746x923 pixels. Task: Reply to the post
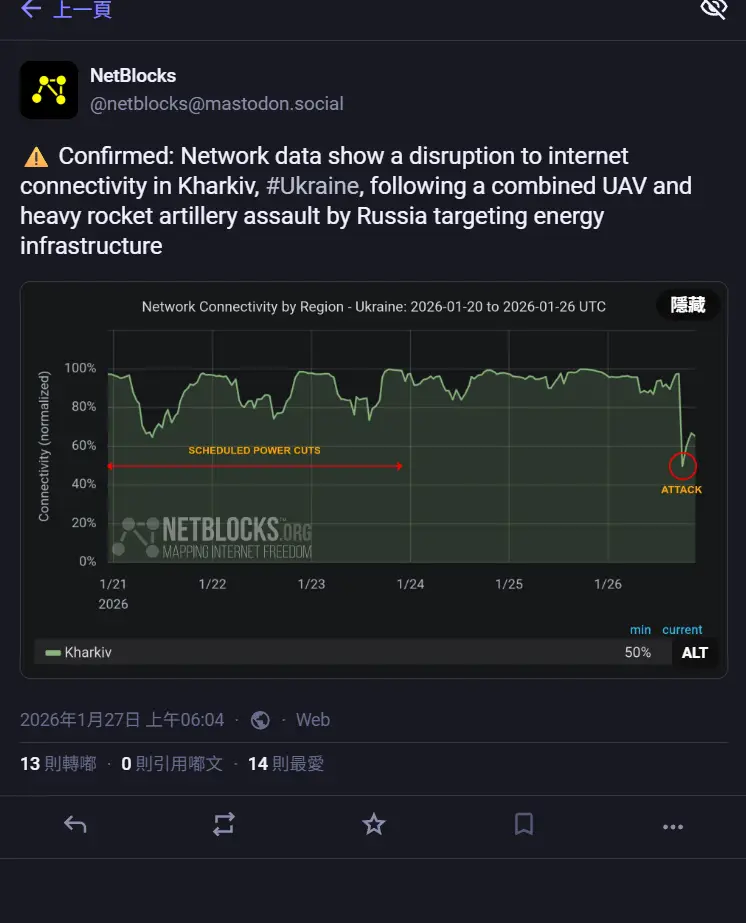75,824
